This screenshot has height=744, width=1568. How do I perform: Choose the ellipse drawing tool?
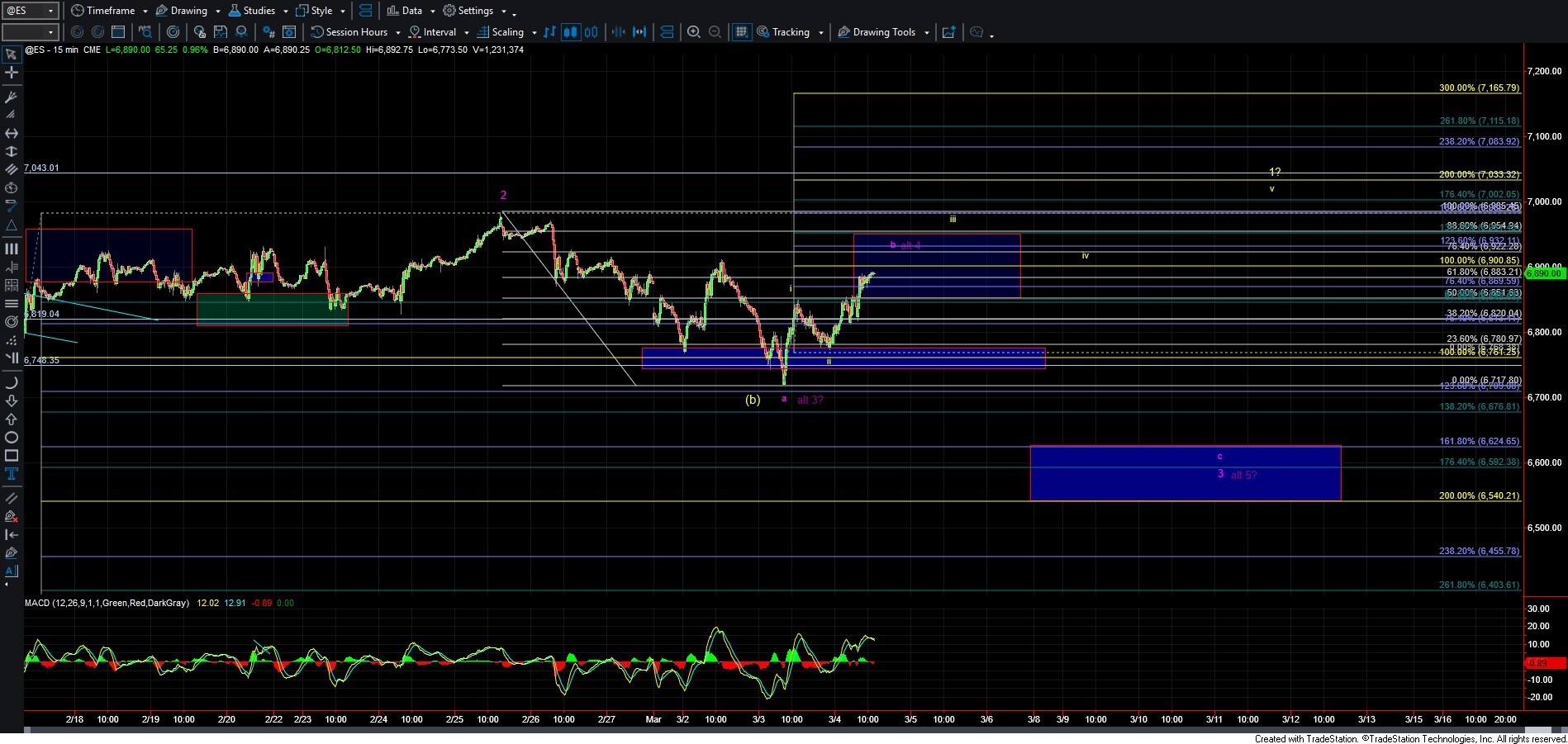coord(12,438)
